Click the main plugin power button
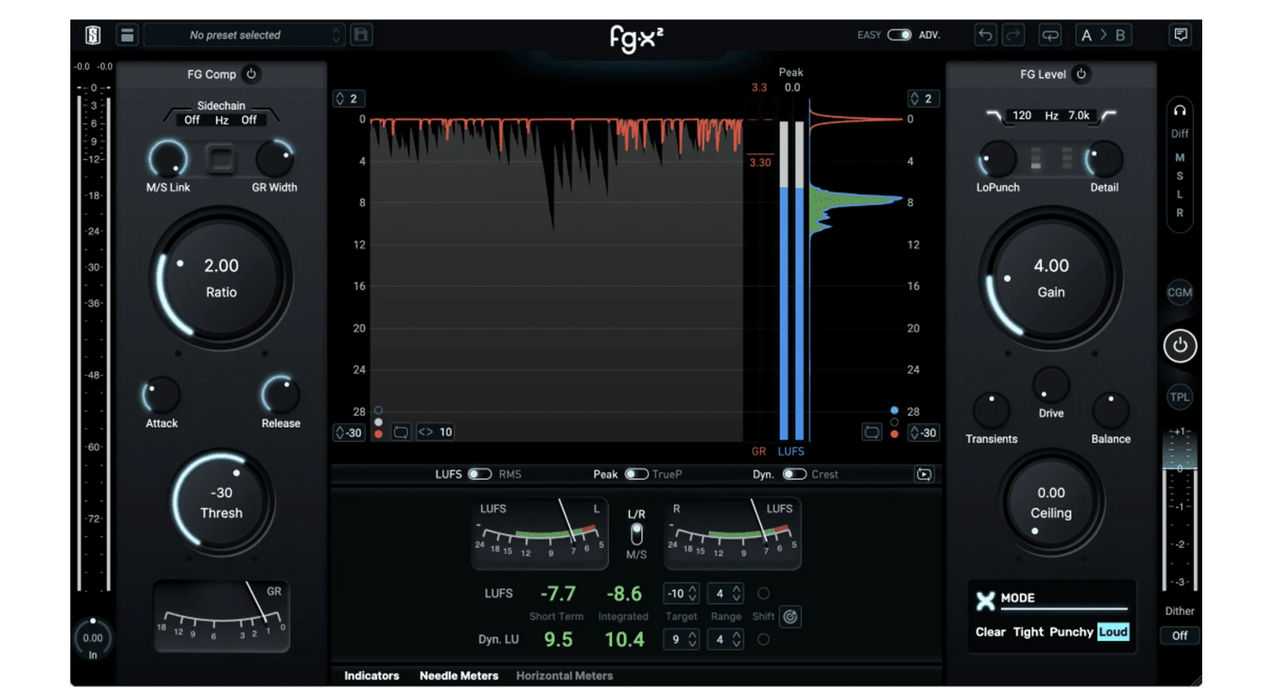 pyautogui.click(x=1180, y=346)
